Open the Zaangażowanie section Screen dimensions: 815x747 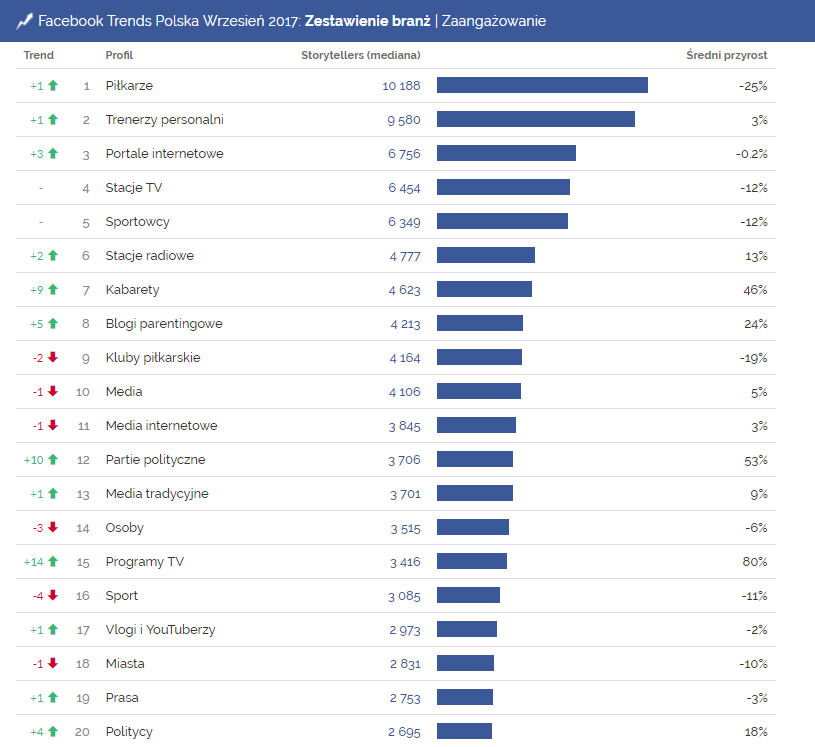coord(496,20)
